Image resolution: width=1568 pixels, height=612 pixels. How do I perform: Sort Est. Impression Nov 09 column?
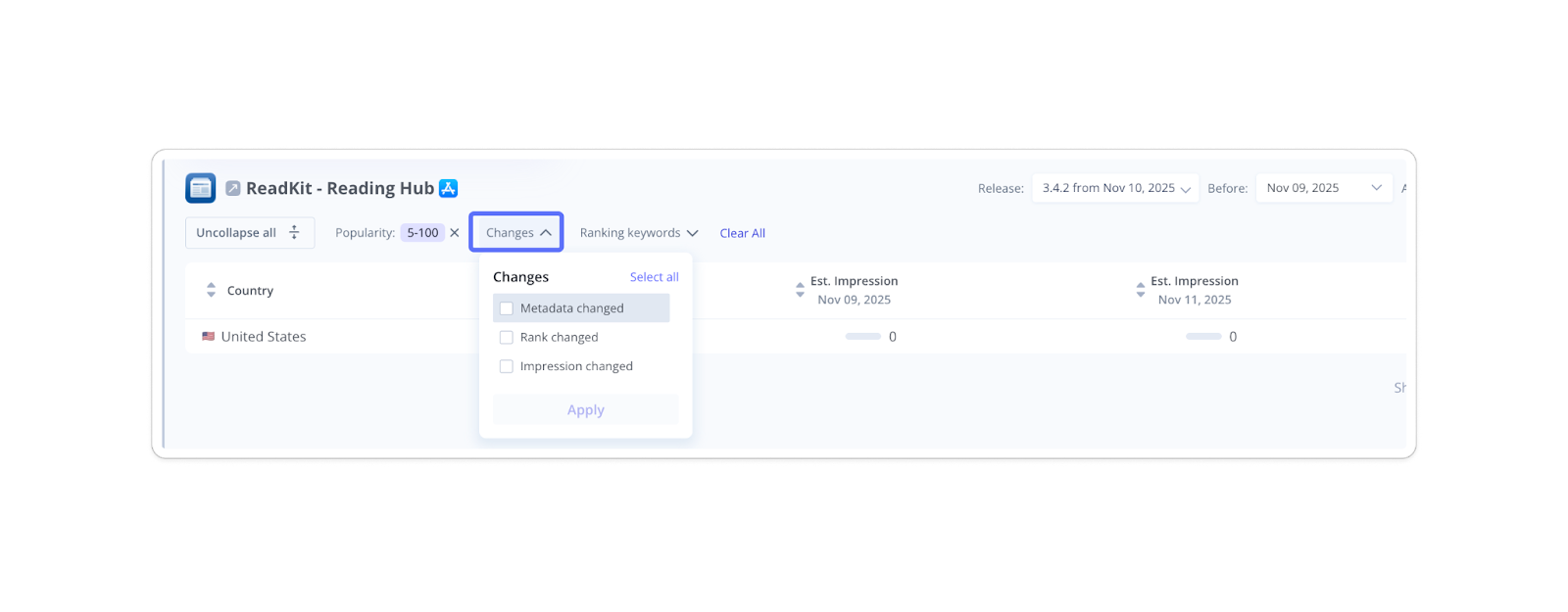pos(800,291)
